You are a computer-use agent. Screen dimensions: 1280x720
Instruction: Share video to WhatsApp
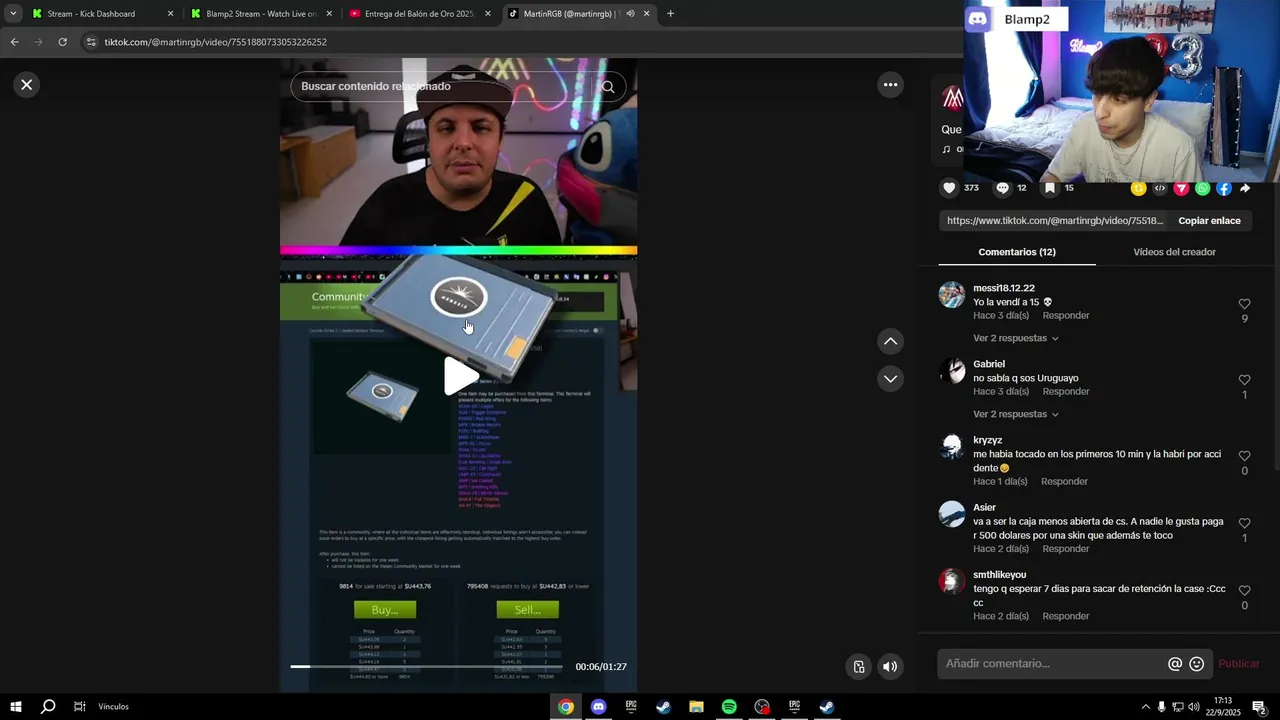[1202, 188]
